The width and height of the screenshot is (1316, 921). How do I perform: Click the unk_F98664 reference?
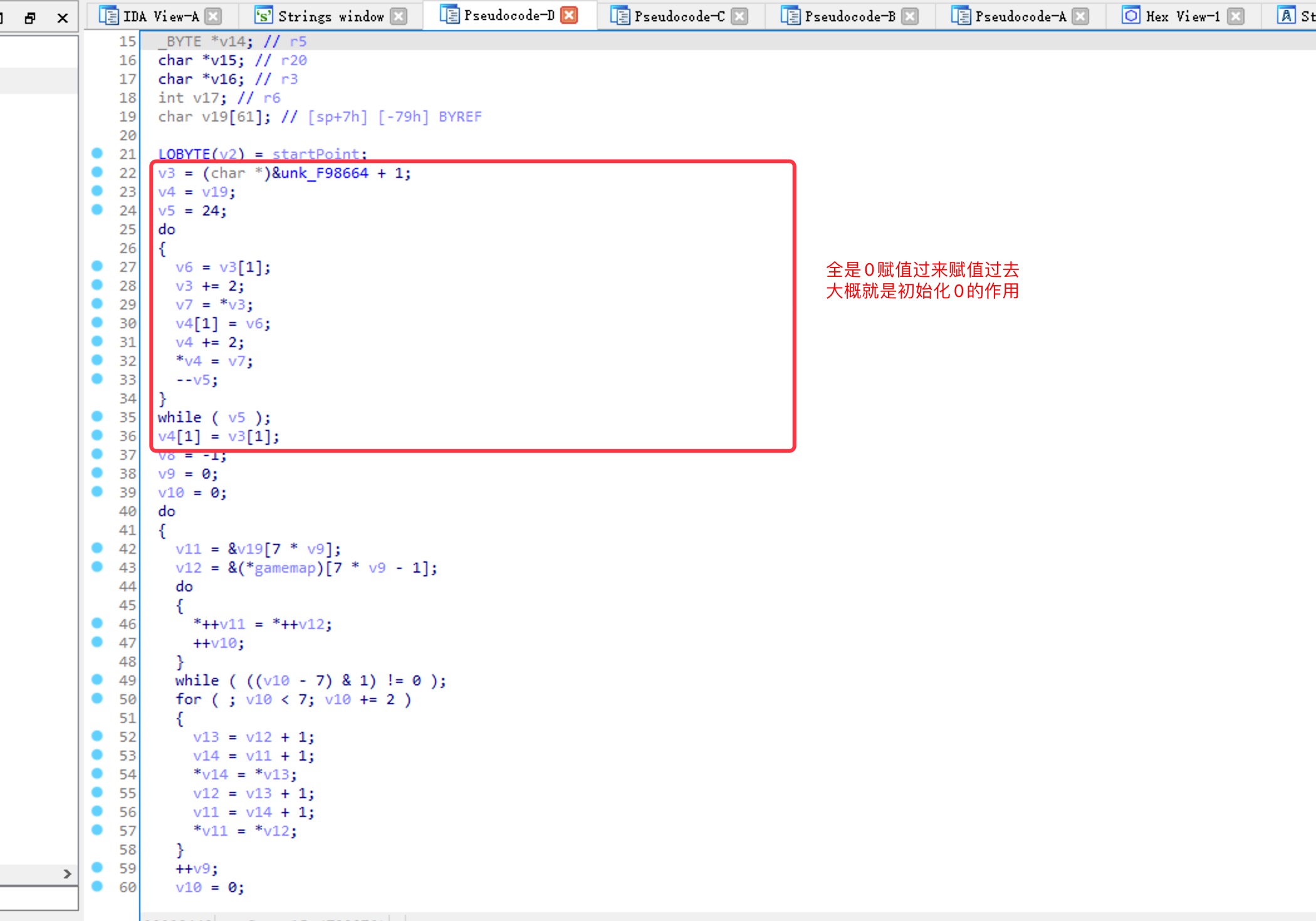324,173
